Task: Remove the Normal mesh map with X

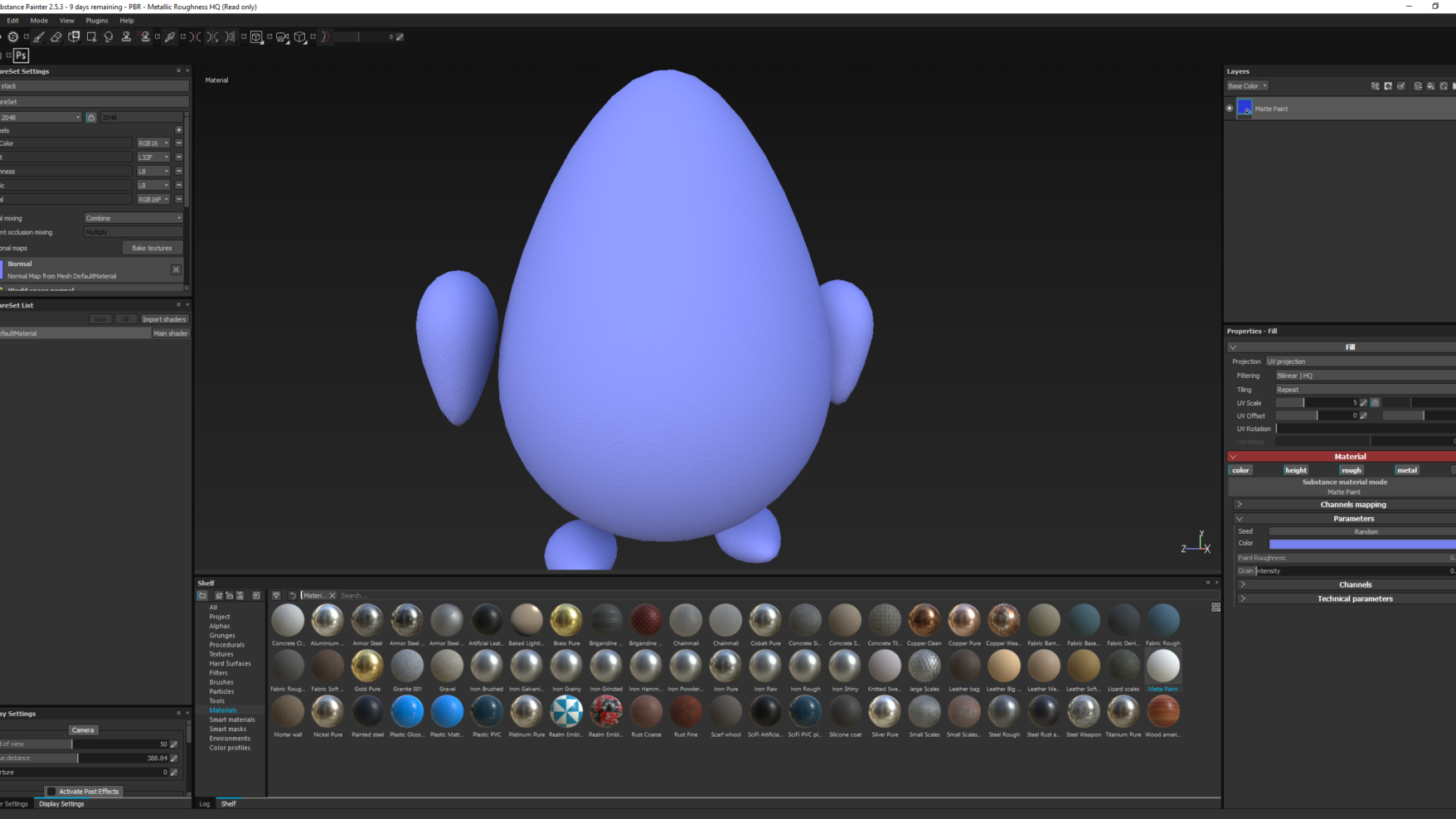Action: click(176, 269)
